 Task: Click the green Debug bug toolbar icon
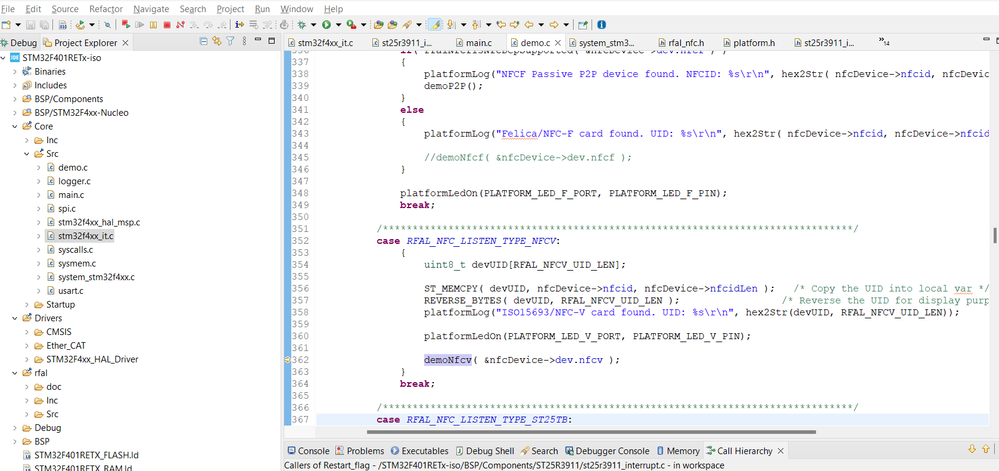[300, 24]
